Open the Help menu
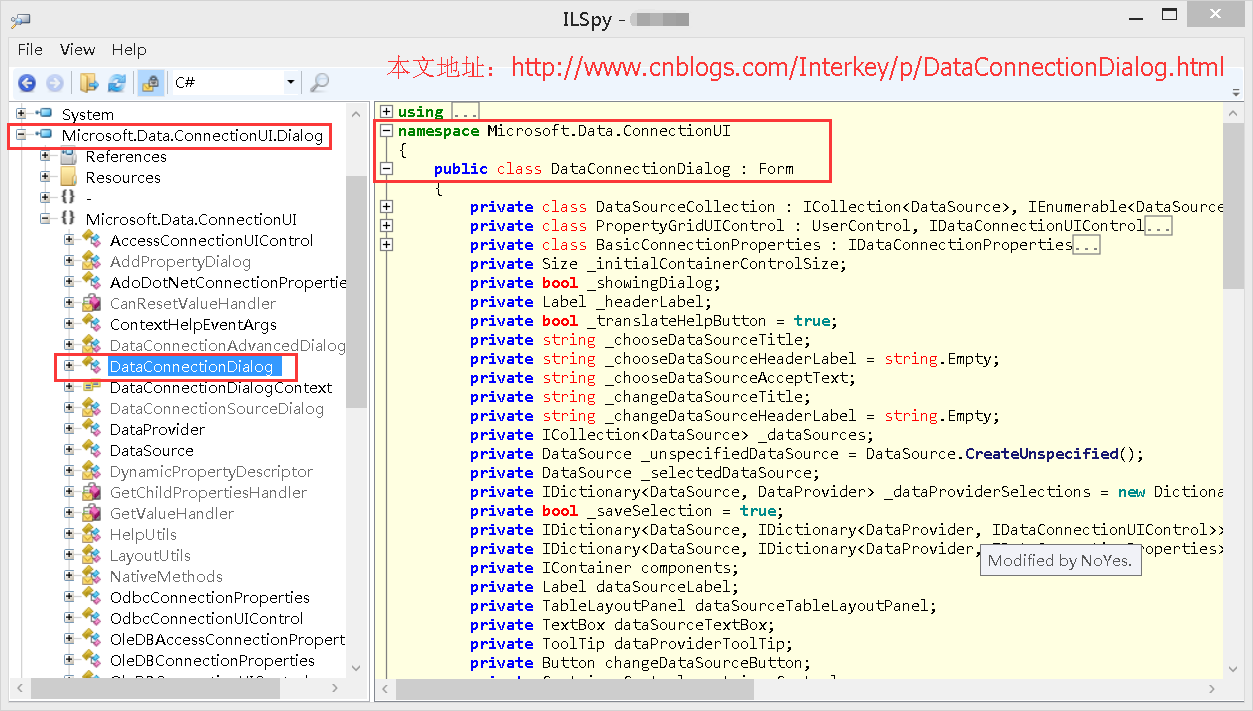This screenshot has width=1253, height=711. [x=129, y=49]
